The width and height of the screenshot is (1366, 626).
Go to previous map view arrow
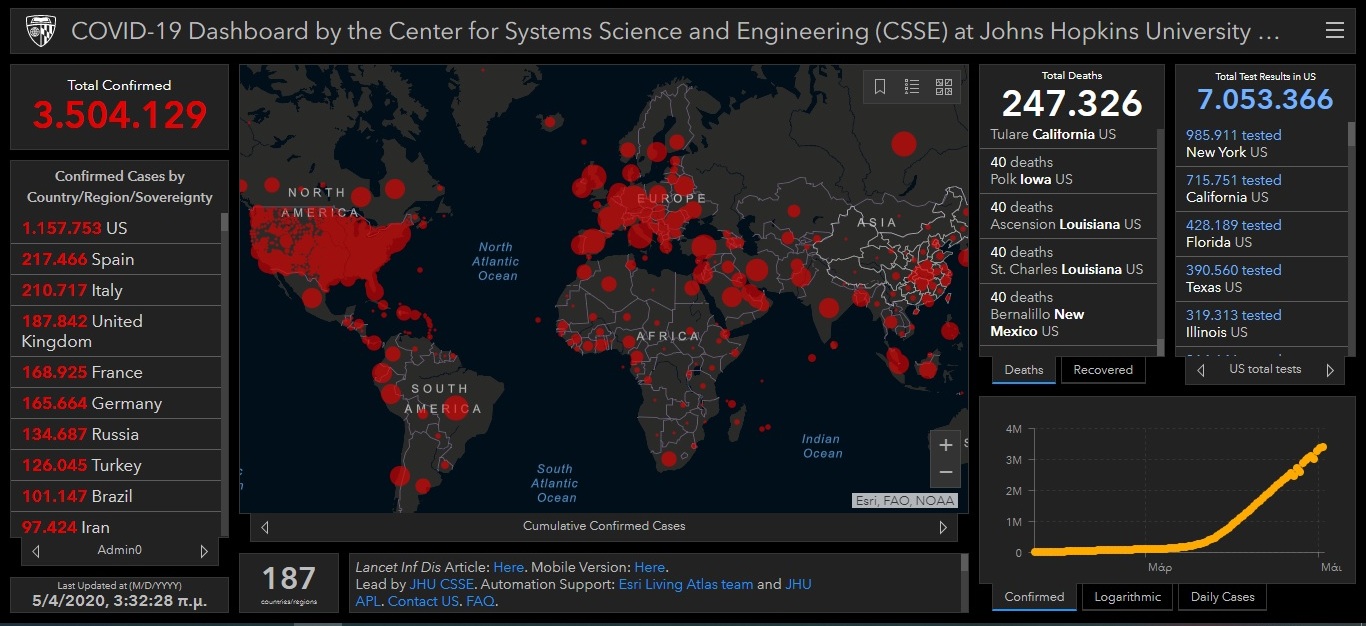265,527
